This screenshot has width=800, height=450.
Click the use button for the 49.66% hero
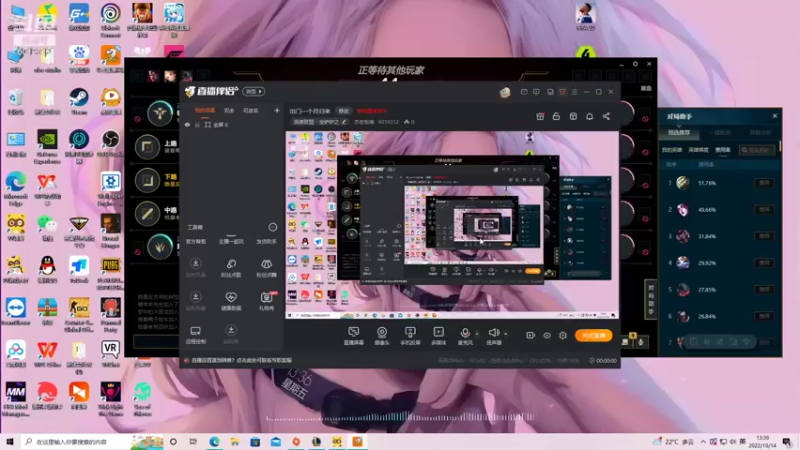(764, 209)
